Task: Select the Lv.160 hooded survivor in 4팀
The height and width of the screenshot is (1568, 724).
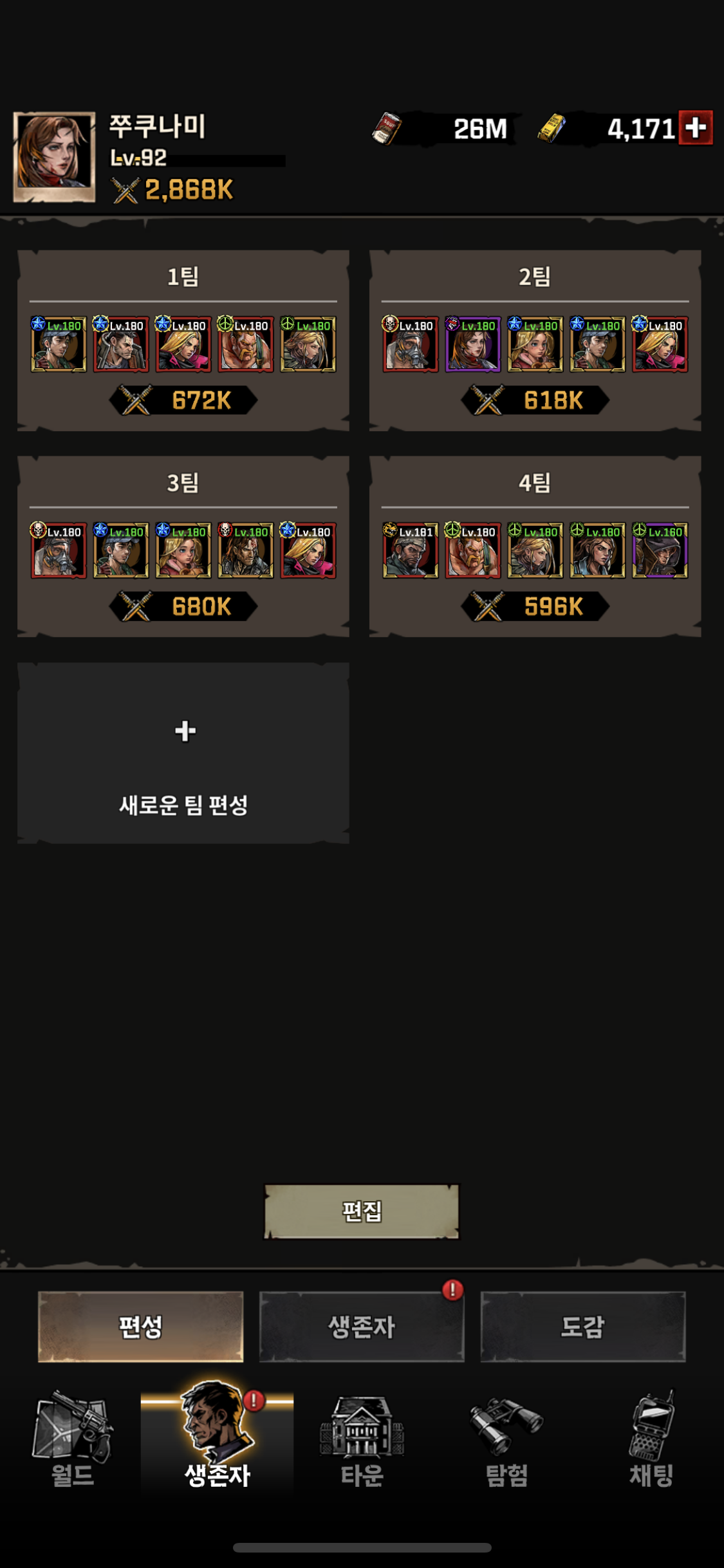Action: (660, 550)
